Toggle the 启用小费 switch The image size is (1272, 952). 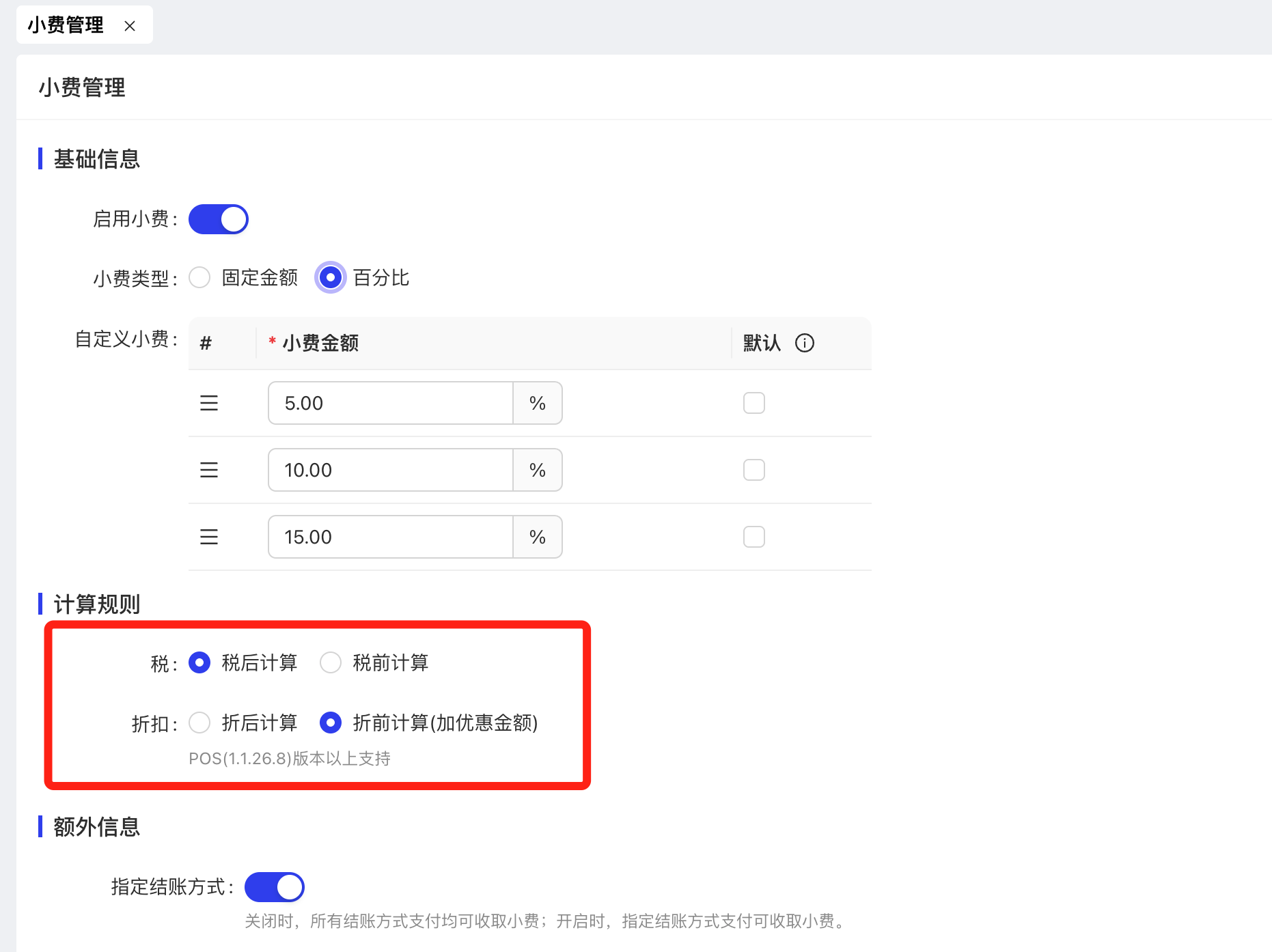(x=219, y=219)
